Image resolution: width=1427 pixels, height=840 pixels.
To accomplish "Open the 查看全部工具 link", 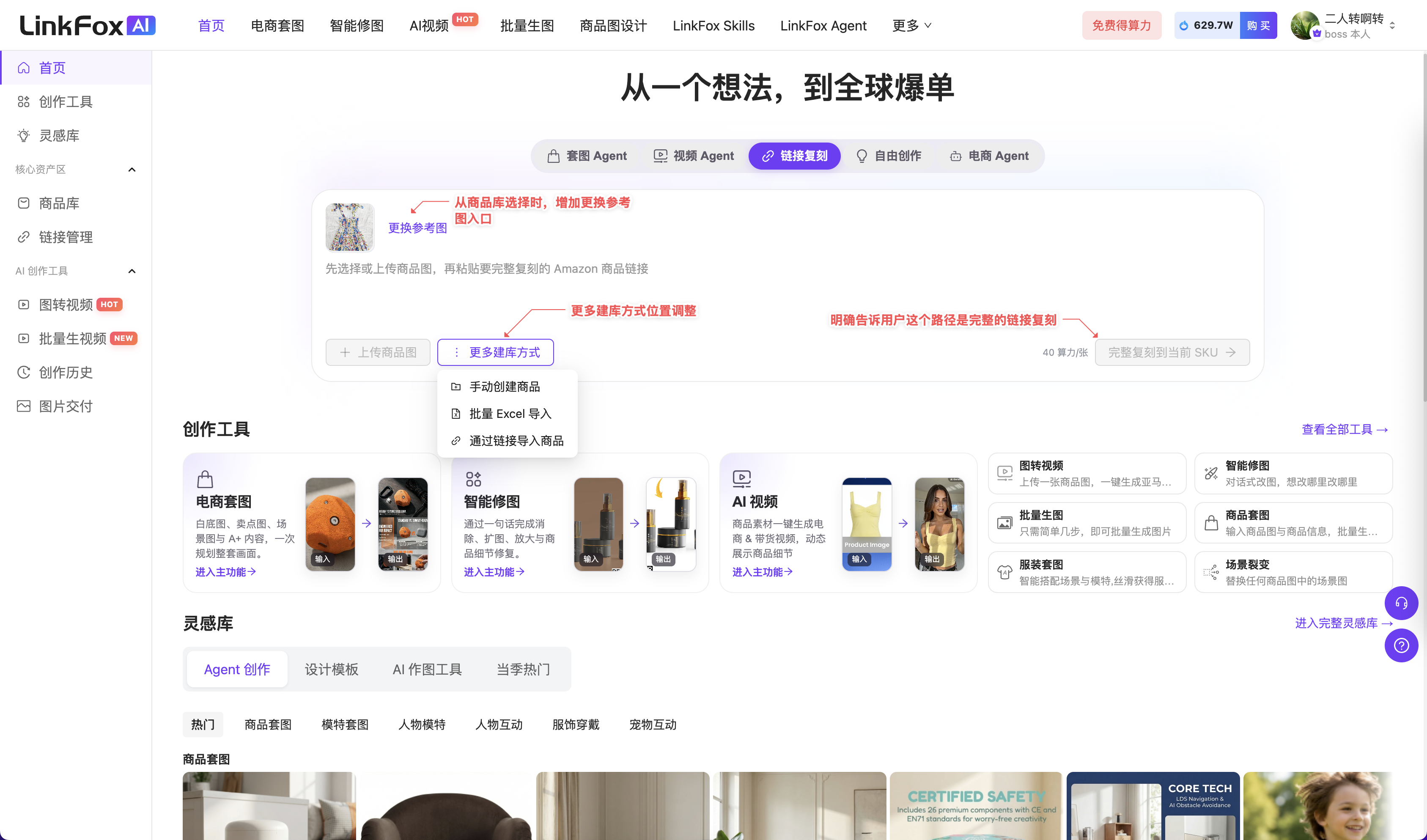I will point(1345,429).
